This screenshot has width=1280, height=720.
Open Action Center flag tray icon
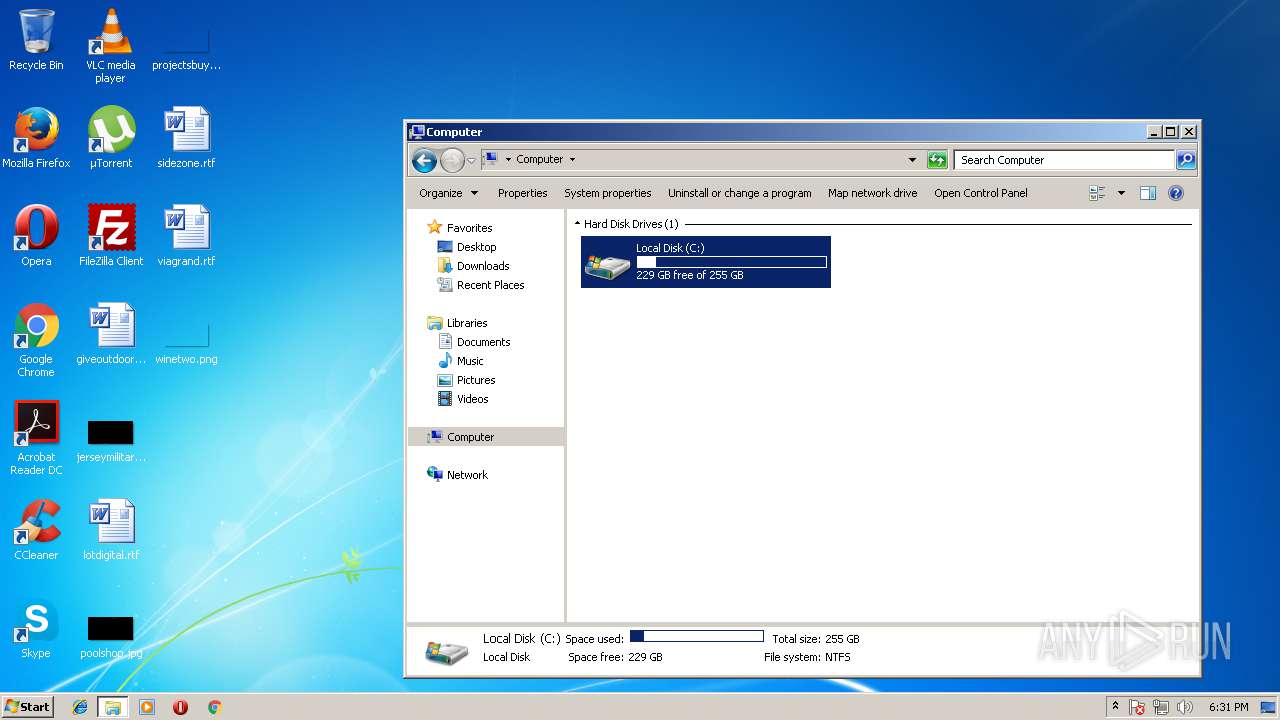click(x=1137, y=707)
